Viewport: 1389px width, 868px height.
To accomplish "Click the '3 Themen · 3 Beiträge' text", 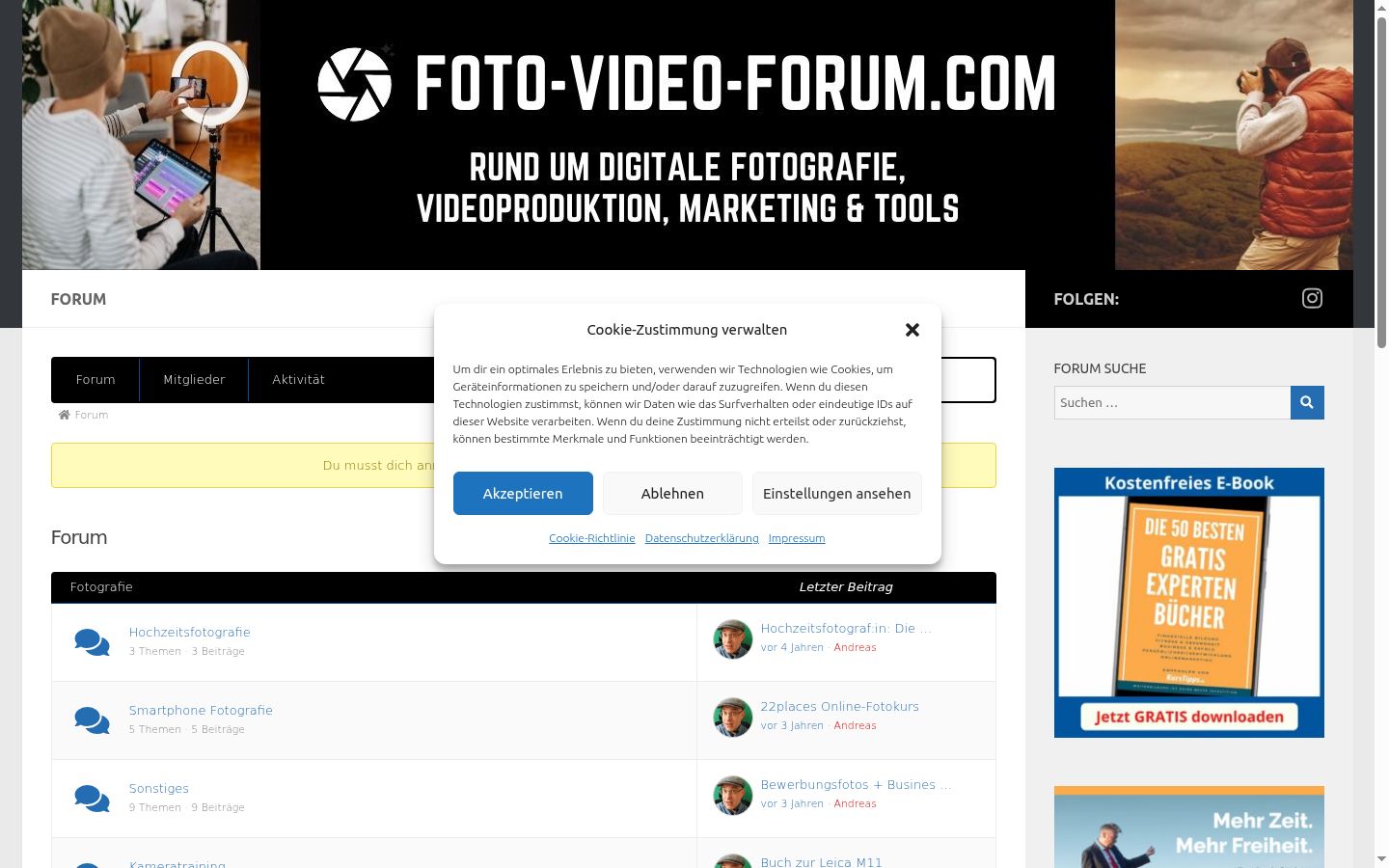I will [x=187, y=652].
